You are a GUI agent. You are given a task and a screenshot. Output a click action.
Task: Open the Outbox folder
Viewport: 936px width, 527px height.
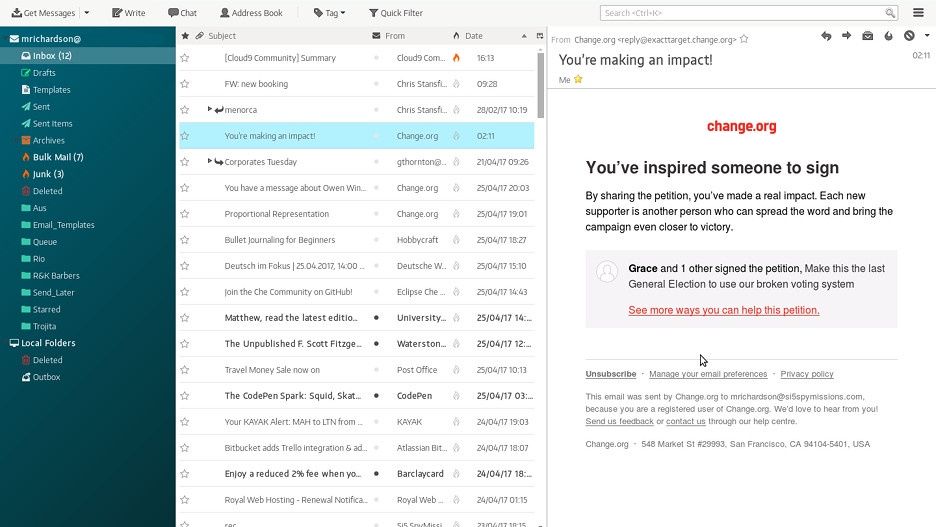[x=41, y=377]
